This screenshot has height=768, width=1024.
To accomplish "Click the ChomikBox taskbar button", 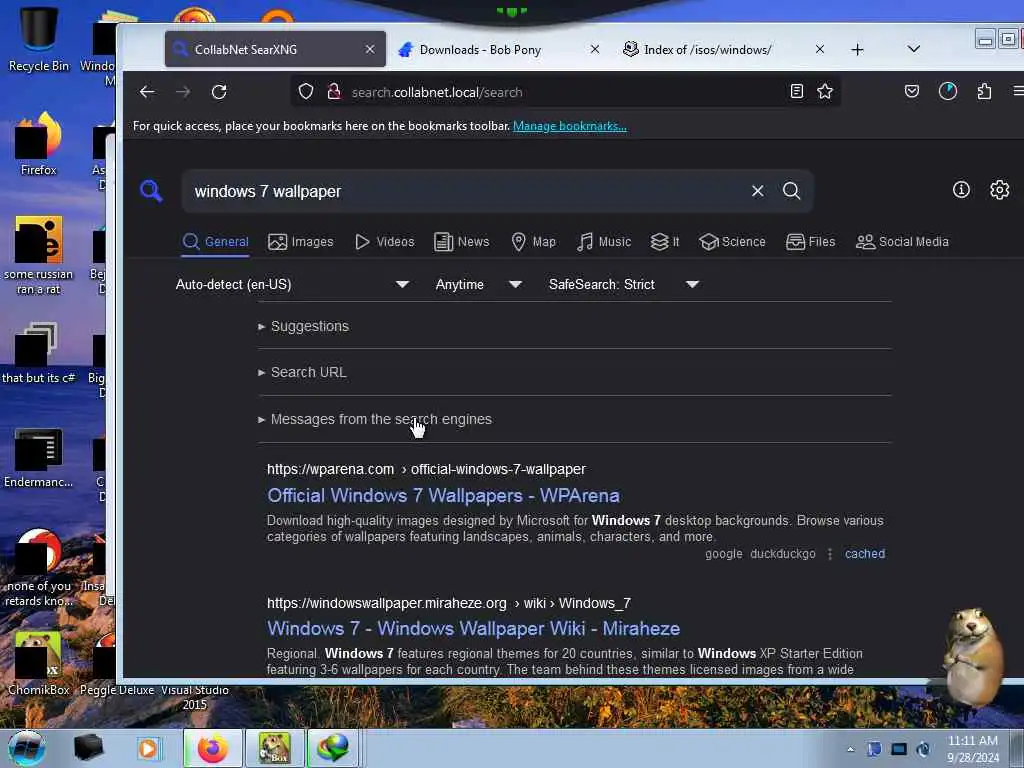I will click(274, 748).
